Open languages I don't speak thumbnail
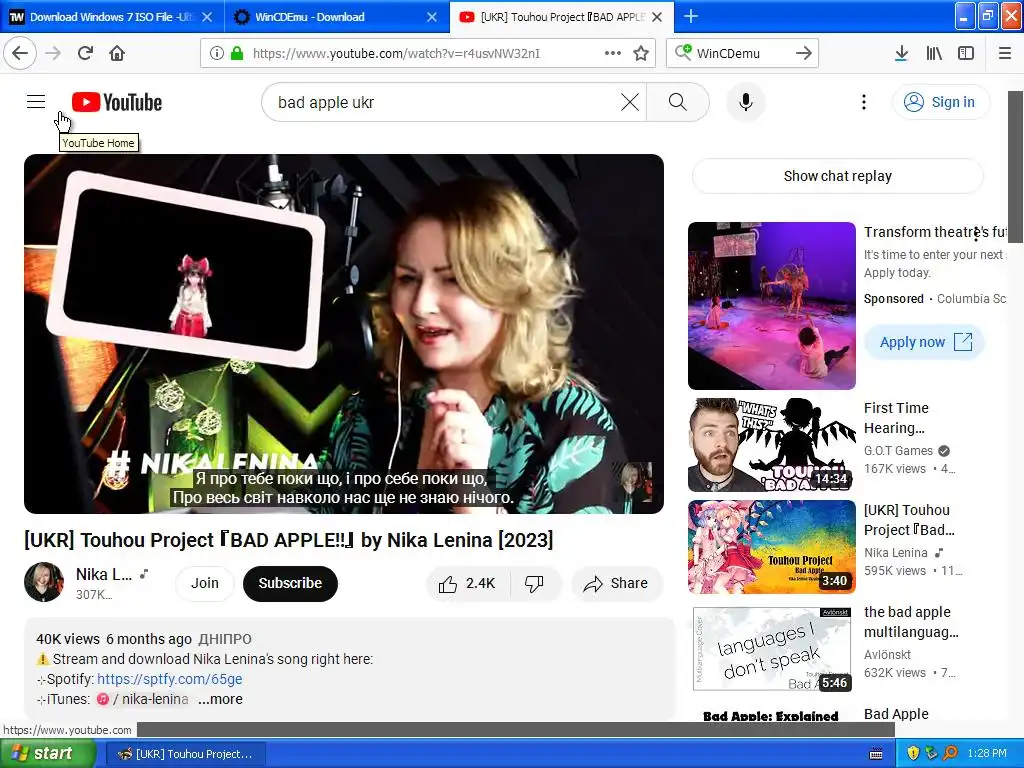The height and width of the screenshot is (768, 1024). [771, 648]
